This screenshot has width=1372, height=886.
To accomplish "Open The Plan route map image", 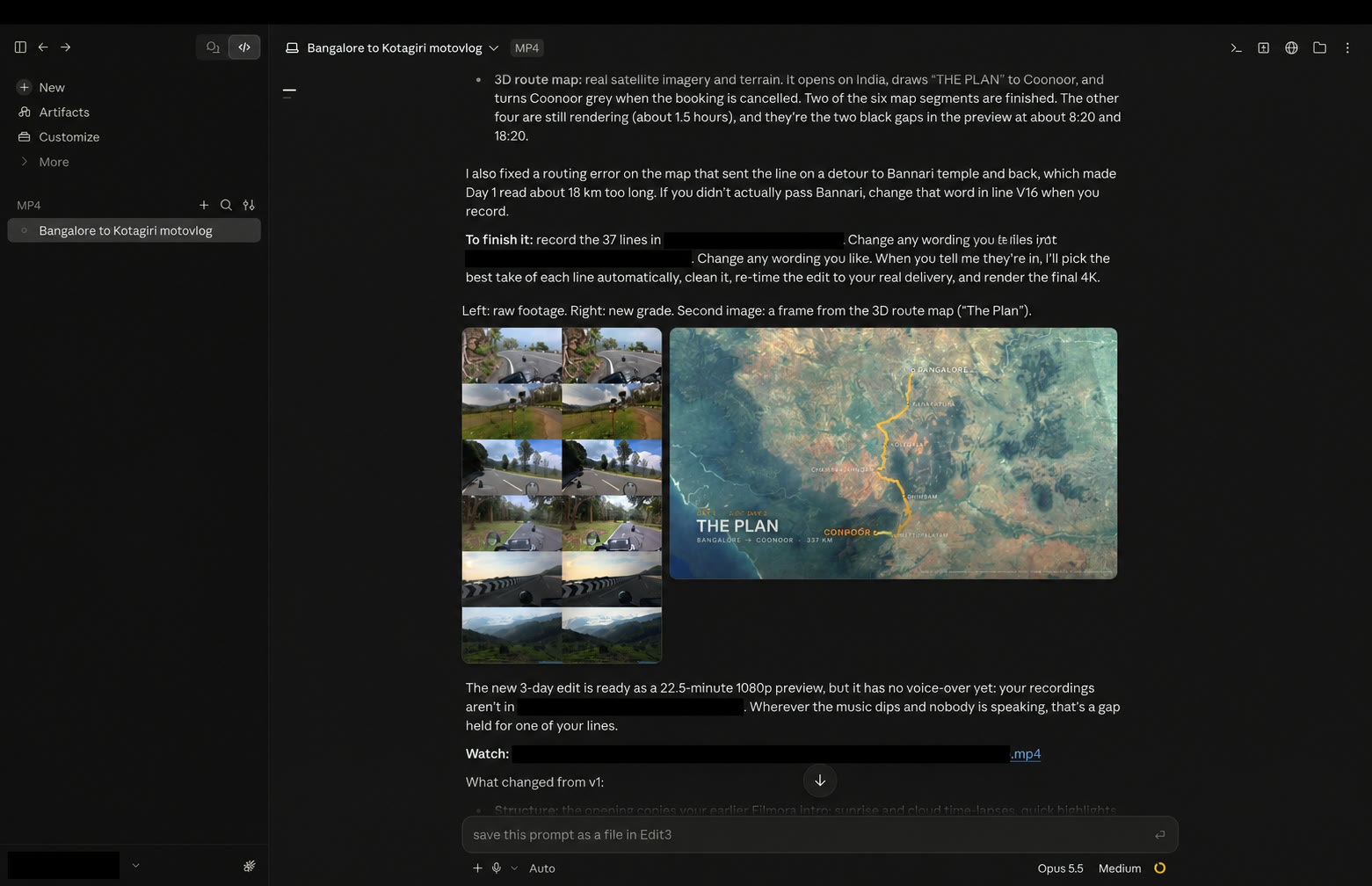I will tap(893, 454).
